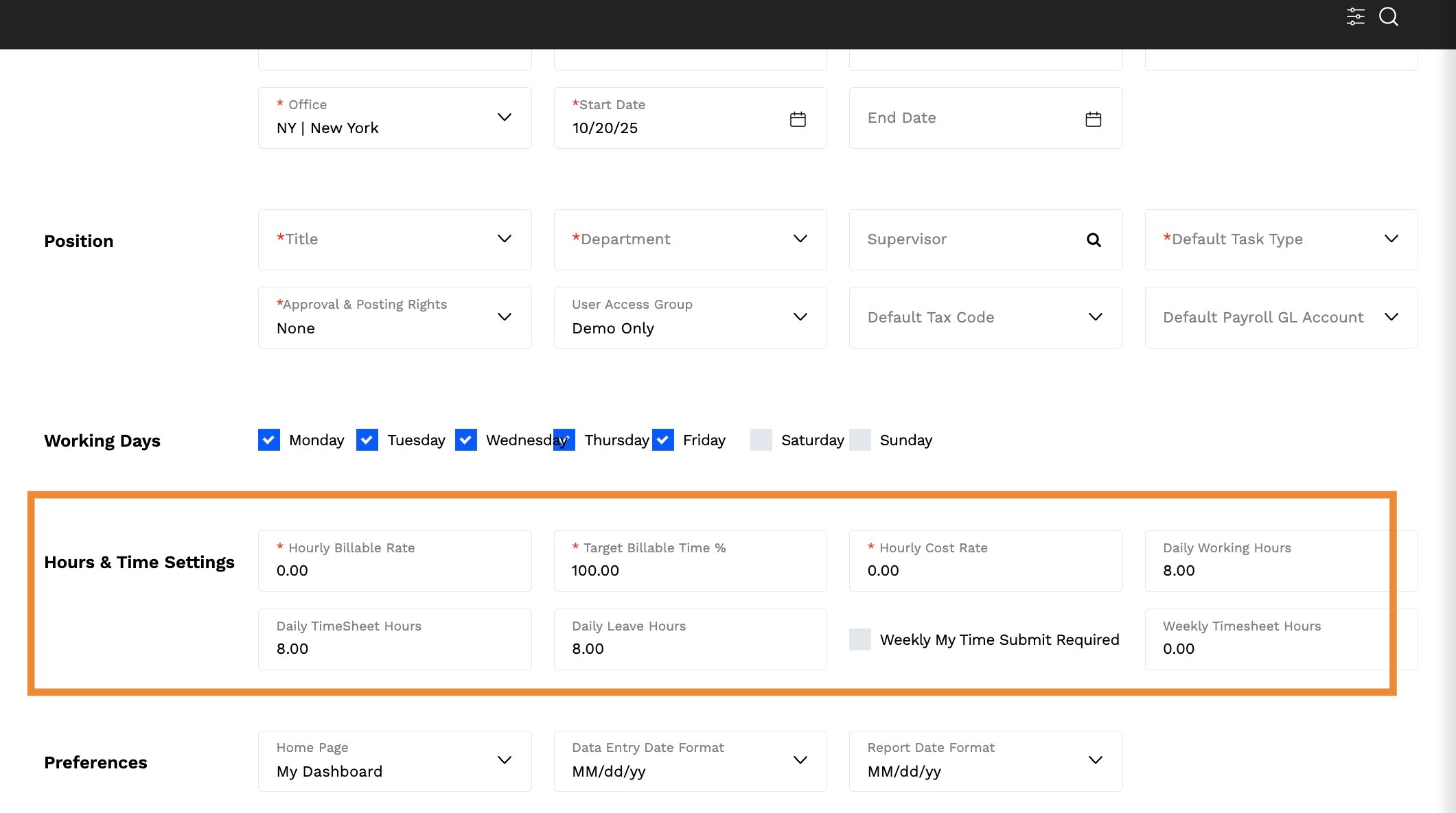Edit the Hourly Billable Rate field
Viewport: 1456px width, 813px height.
[x=395, y=561]
